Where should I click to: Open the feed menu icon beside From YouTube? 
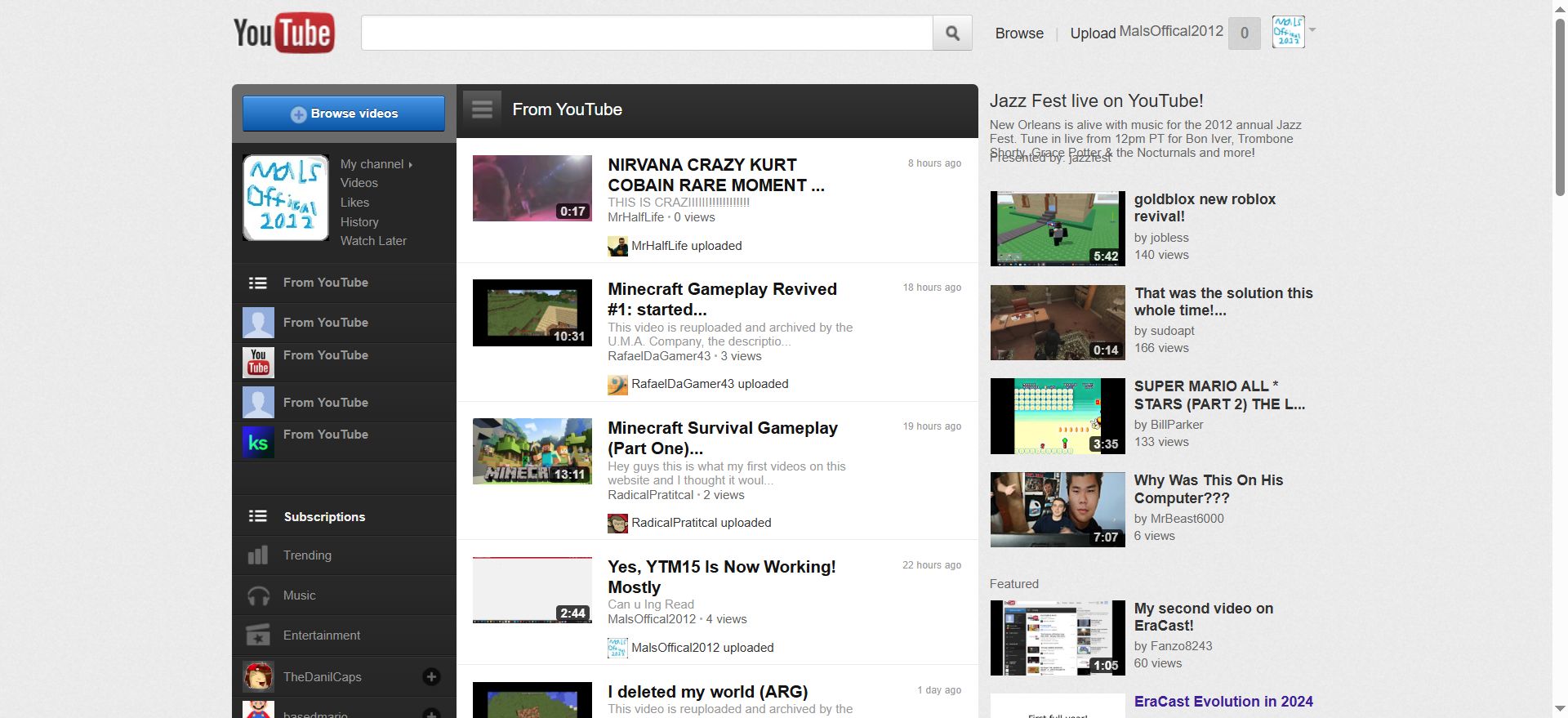point(482,109)
